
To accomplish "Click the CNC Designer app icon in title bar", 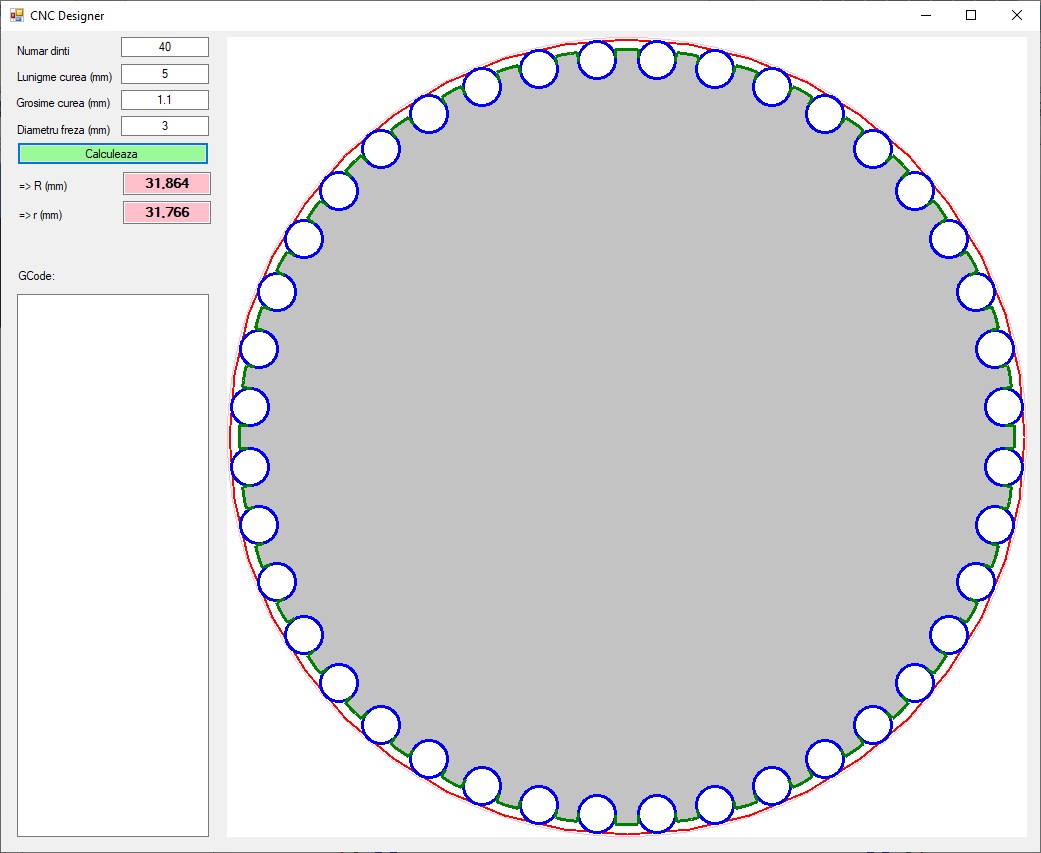I will click(x=17, y=15).
